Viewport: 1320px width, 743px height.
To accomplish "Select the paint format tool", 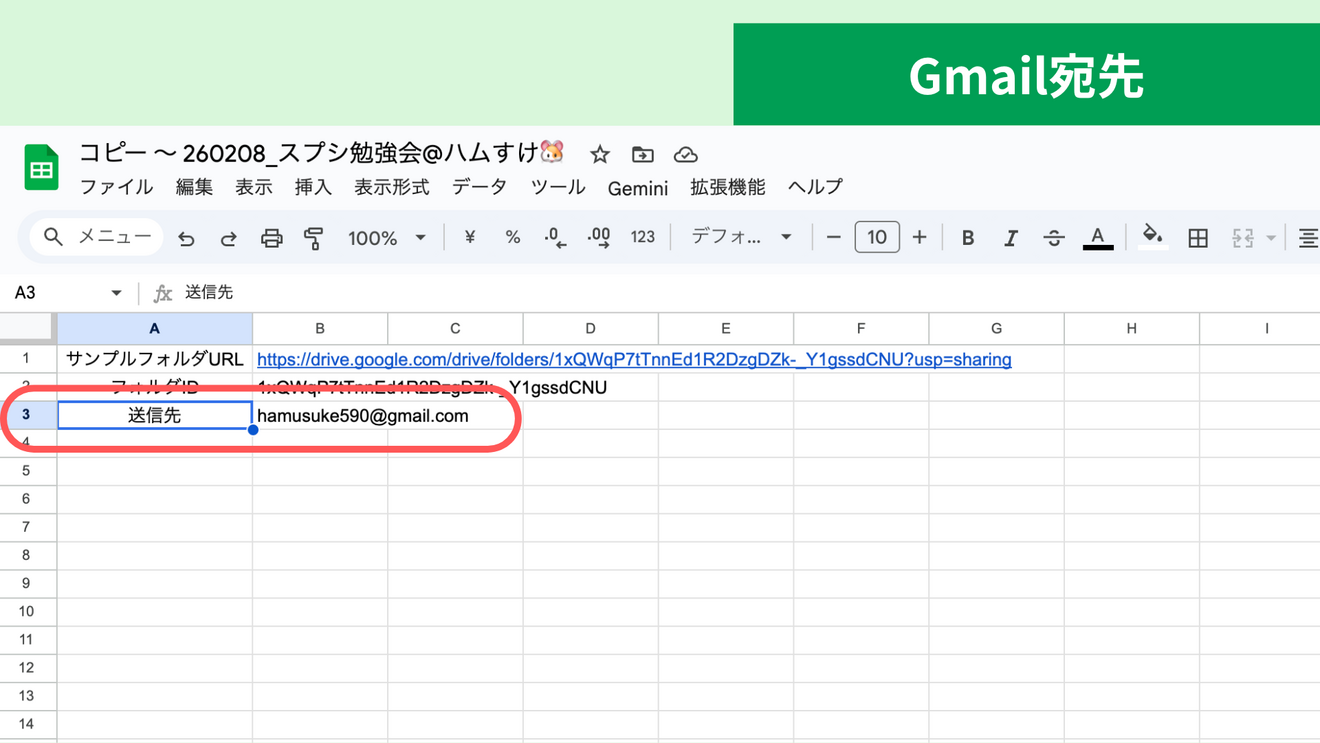I will pyautogui.click(x=314, y=238).
